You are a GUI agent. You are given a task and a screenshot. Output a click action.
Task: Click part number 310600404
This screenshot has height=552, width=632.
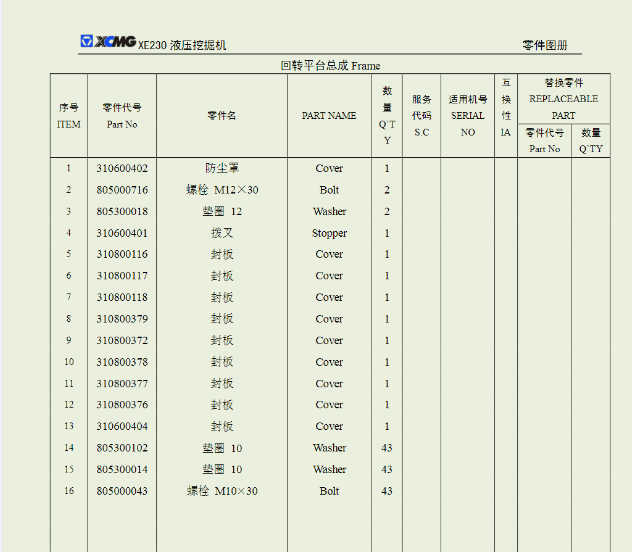tap(122, 426)
